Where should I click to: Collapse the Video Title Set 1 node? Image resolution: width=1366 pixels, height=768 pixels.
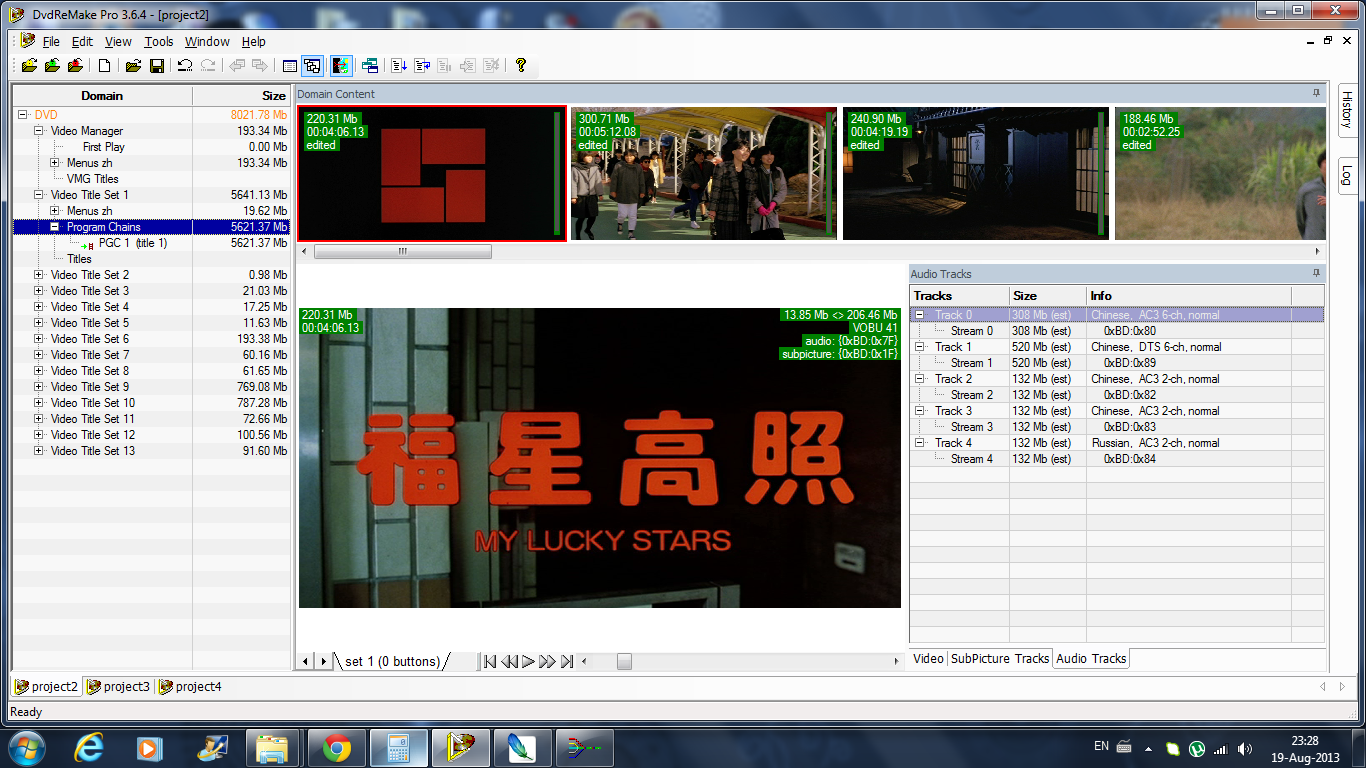coord(39,195)
